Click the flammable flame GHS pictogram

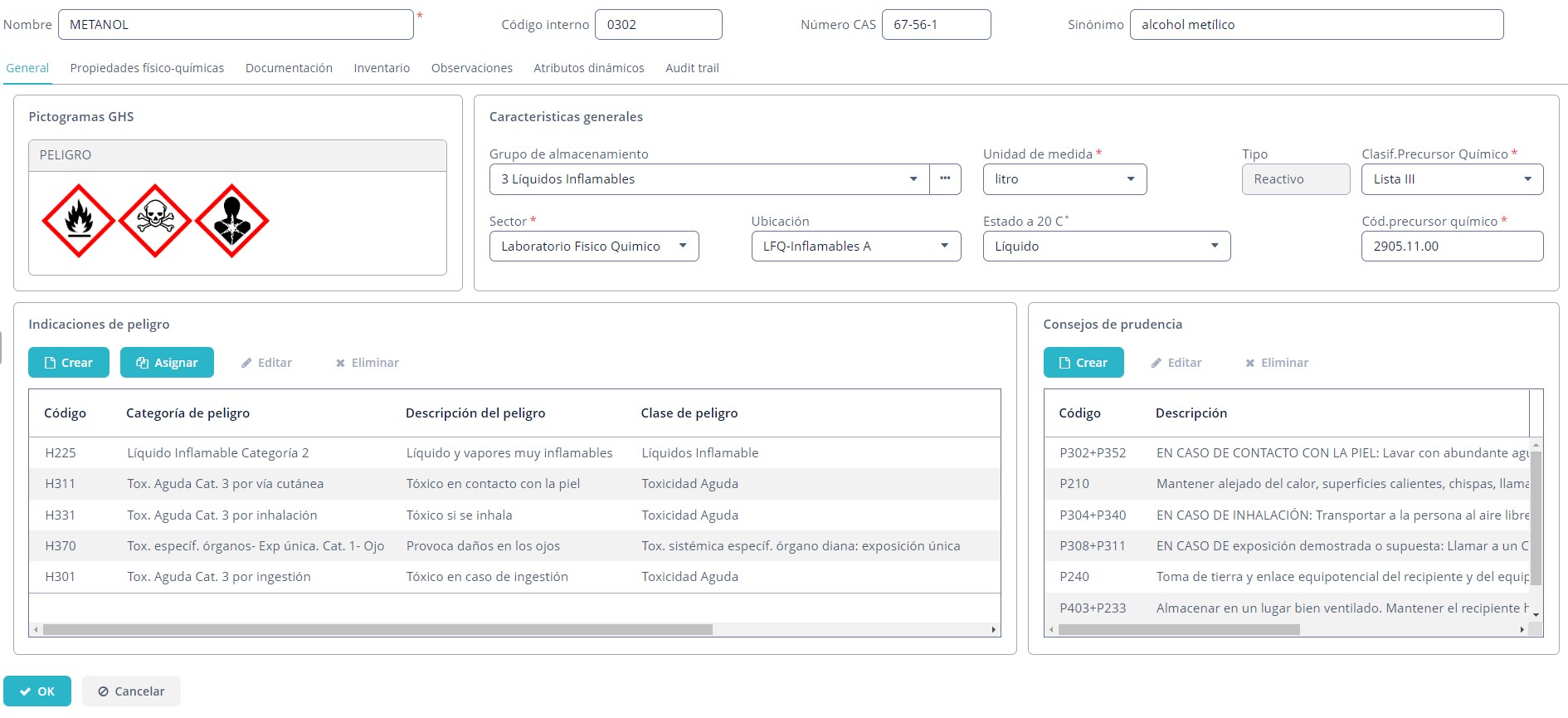79,221
